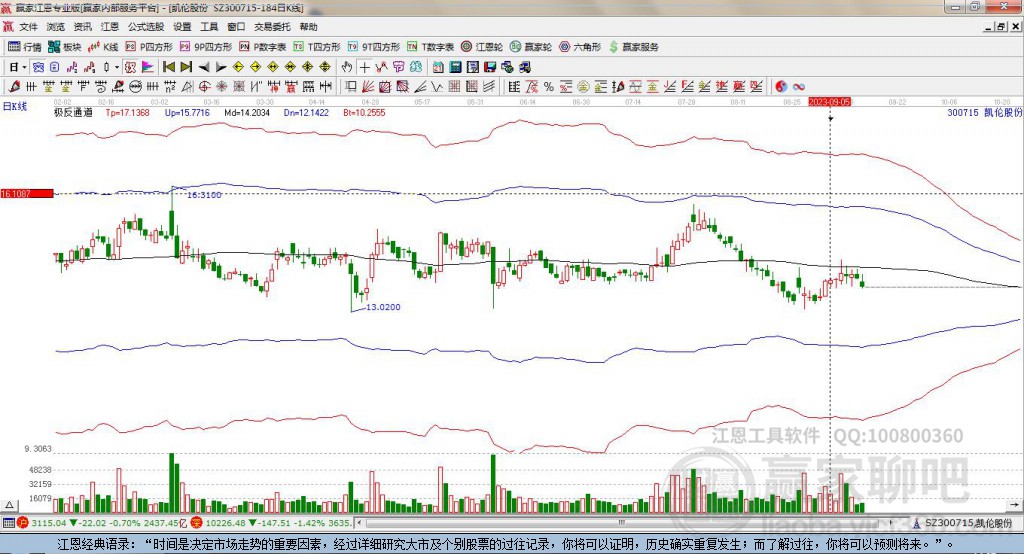Toggle the 极 indicator button
Screen dimensions: 1024x554
tap(130, 67)
